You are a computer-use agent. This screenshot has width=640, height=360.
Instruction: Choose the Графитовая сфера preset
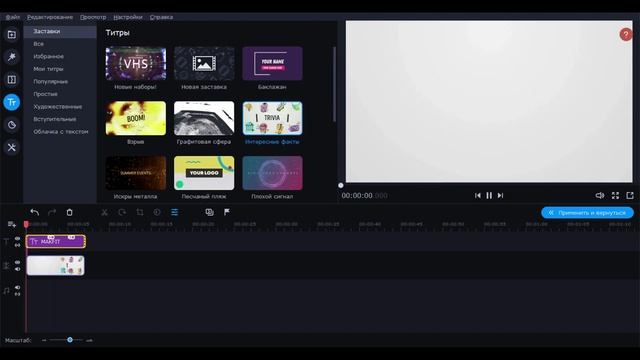204,118
